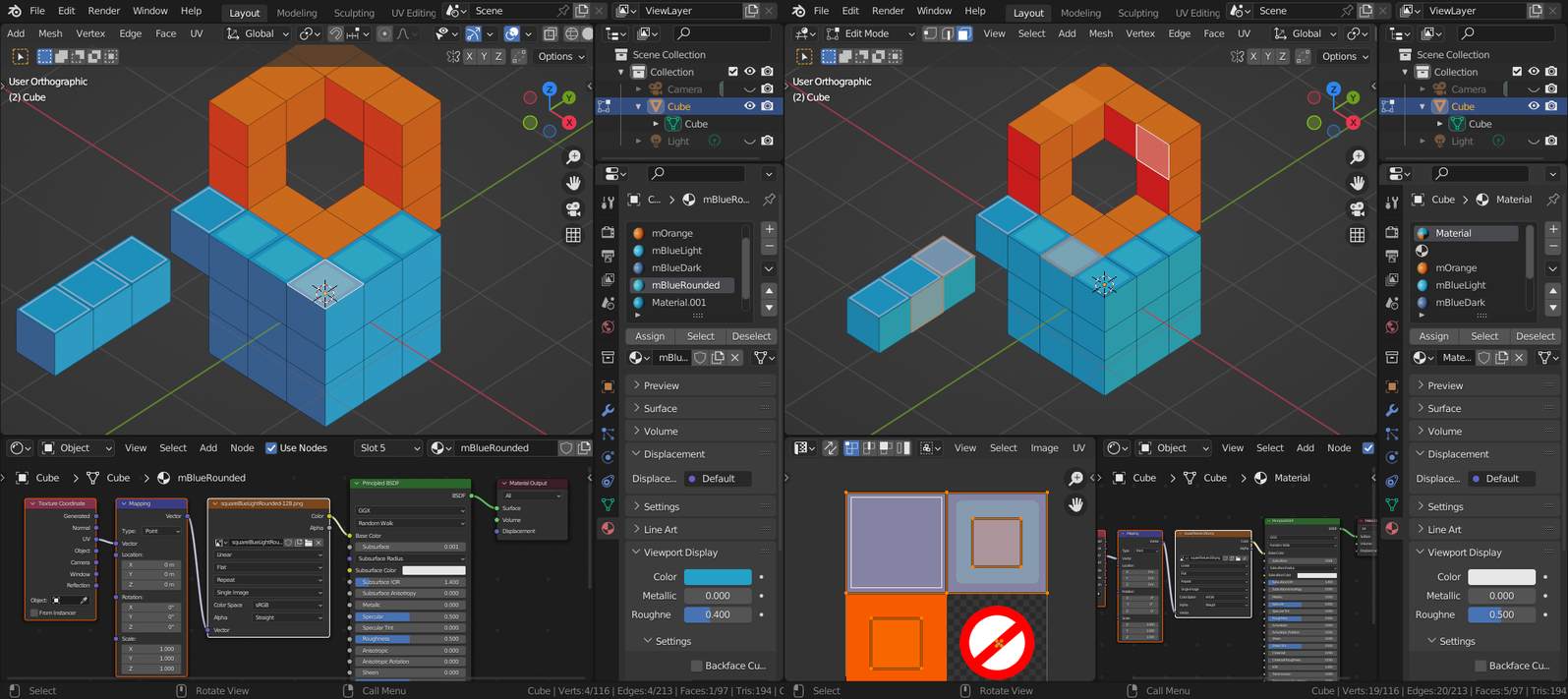Open Object properties tab in left window
Screen dimensions: 1568x699
(608, 386)
